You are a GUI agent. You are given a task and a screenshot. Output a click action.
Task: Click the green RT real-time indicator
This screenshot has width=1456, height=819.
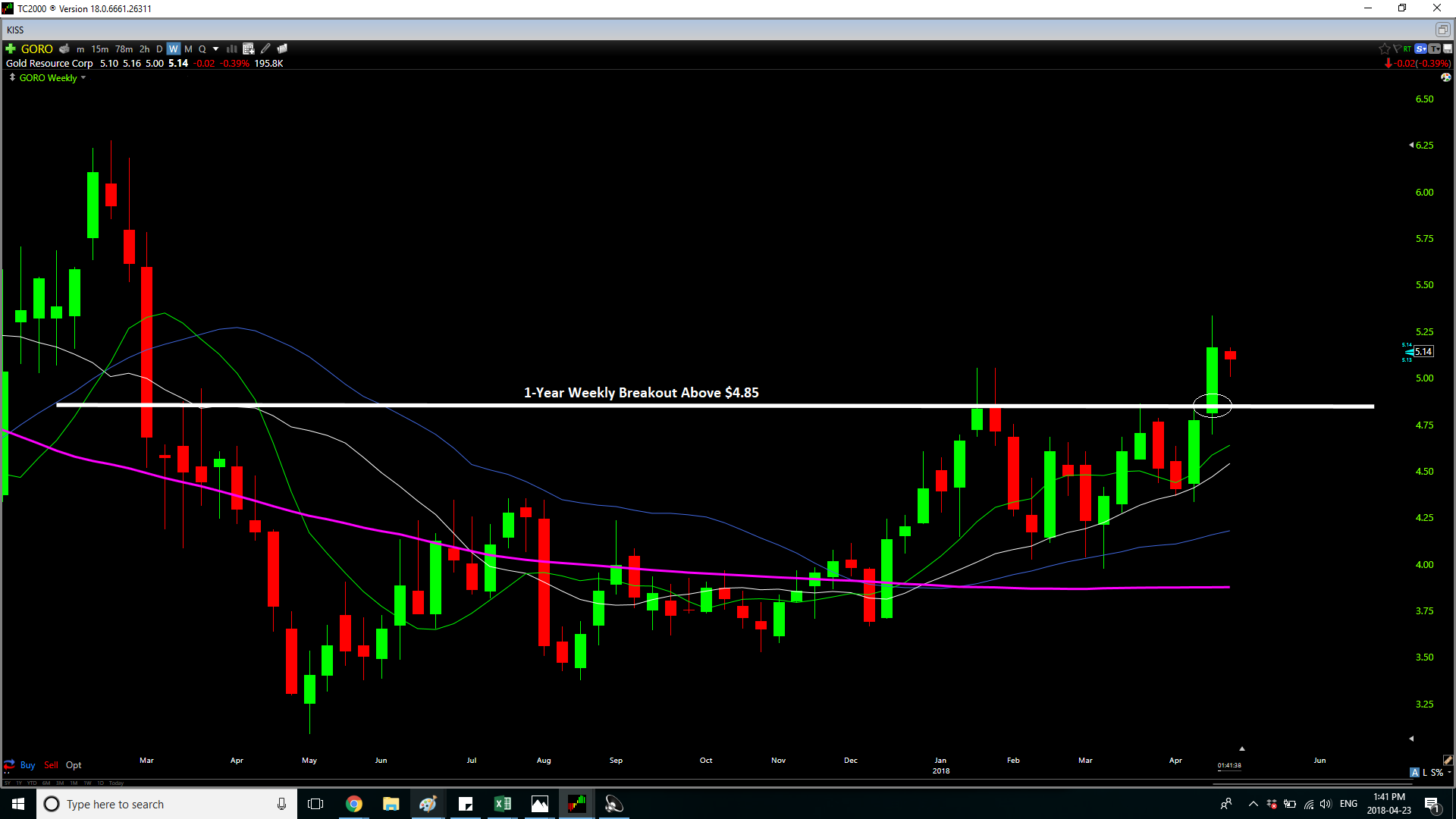1407,49
